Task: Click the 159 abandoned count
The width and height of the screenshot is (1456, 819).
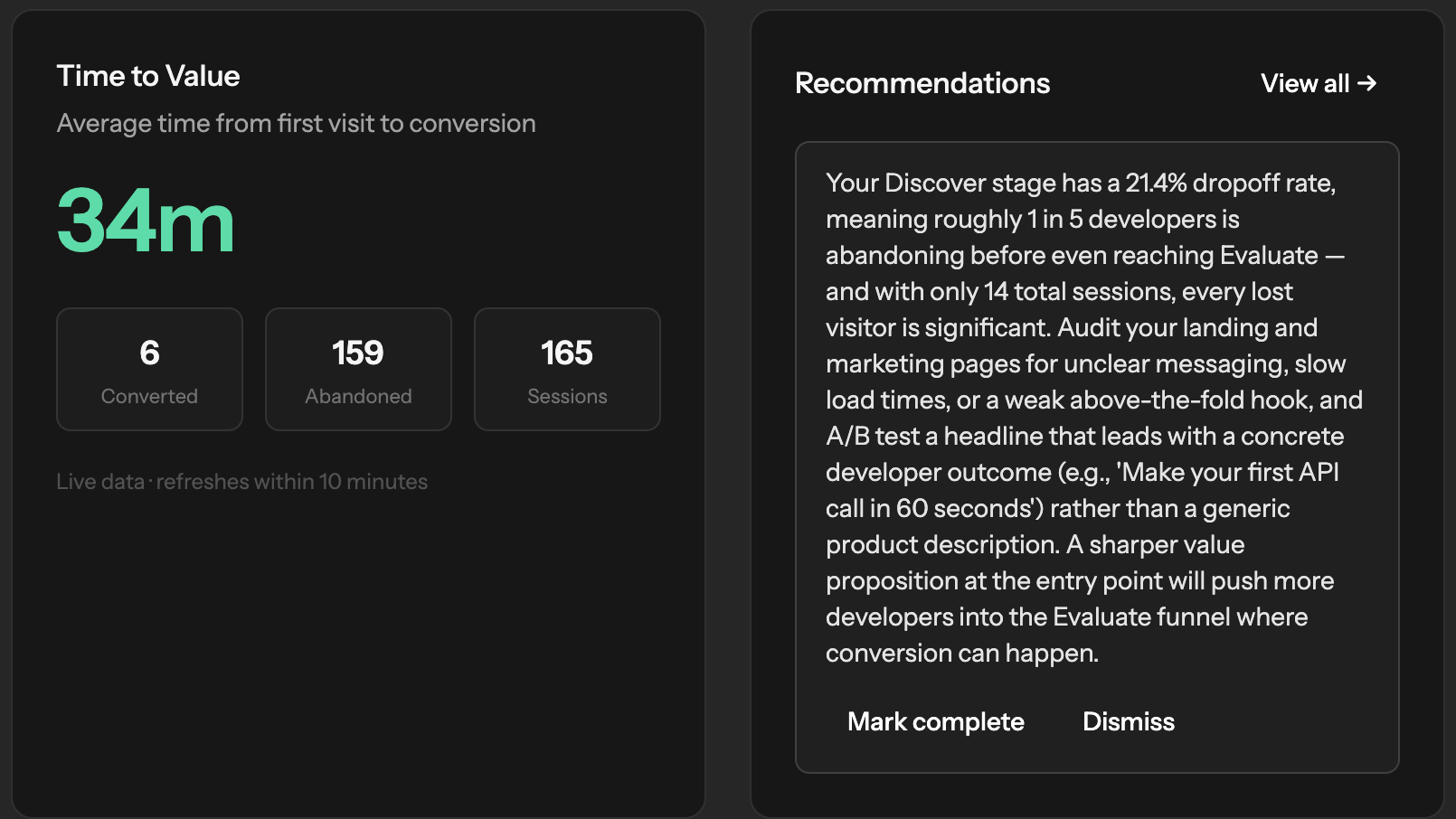Action: pos(358,353)
